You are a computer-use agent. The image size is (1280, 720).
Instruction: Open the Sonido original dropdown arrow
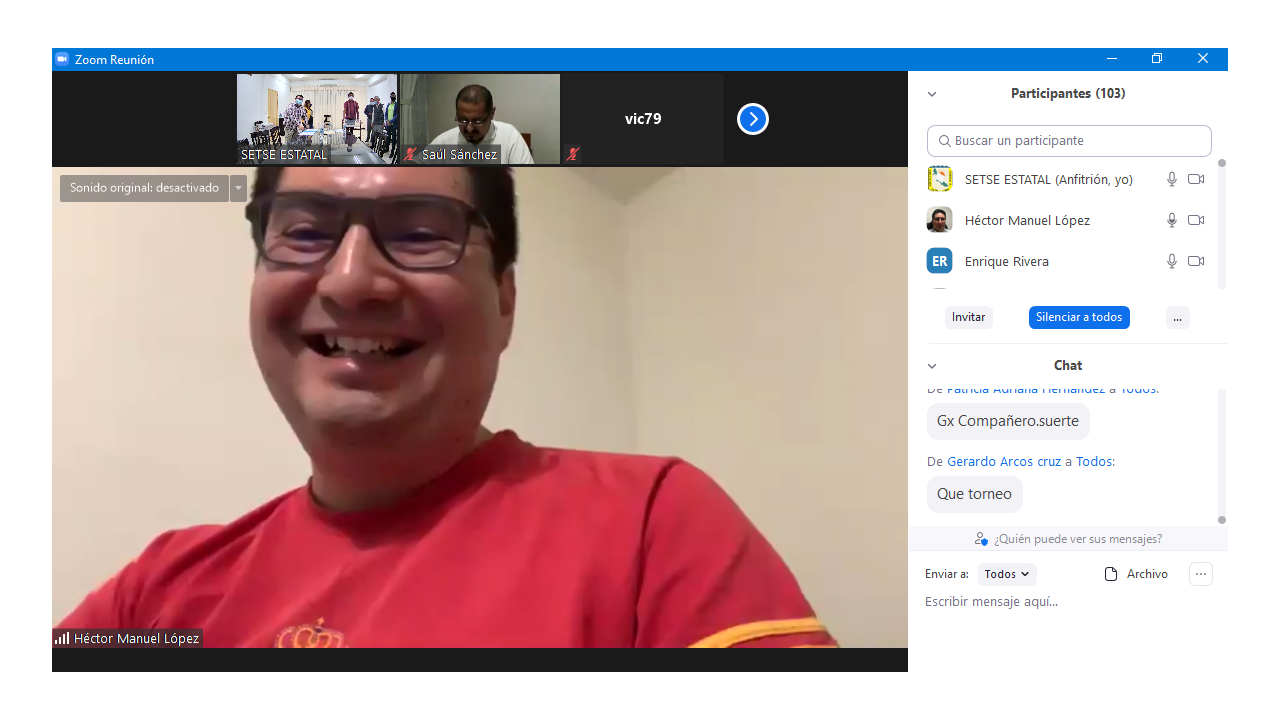coord(239,188)
